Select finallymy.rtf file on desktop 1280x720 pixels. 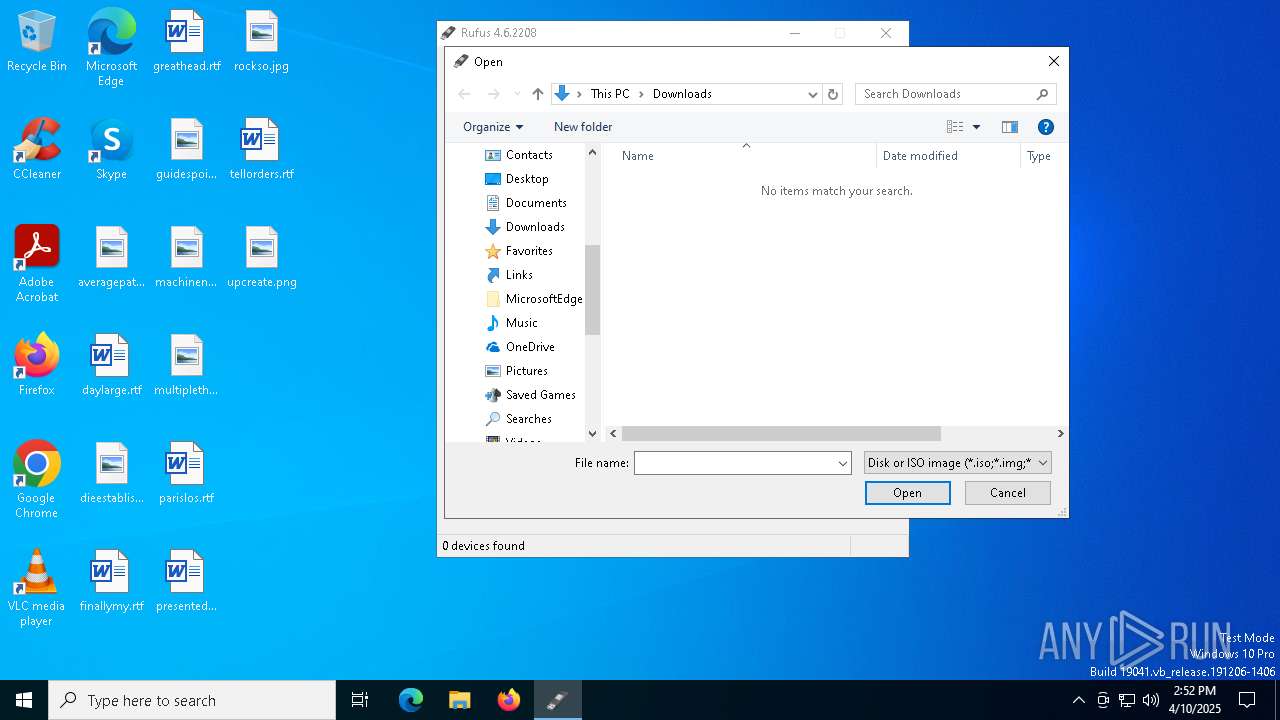[111, 582]
